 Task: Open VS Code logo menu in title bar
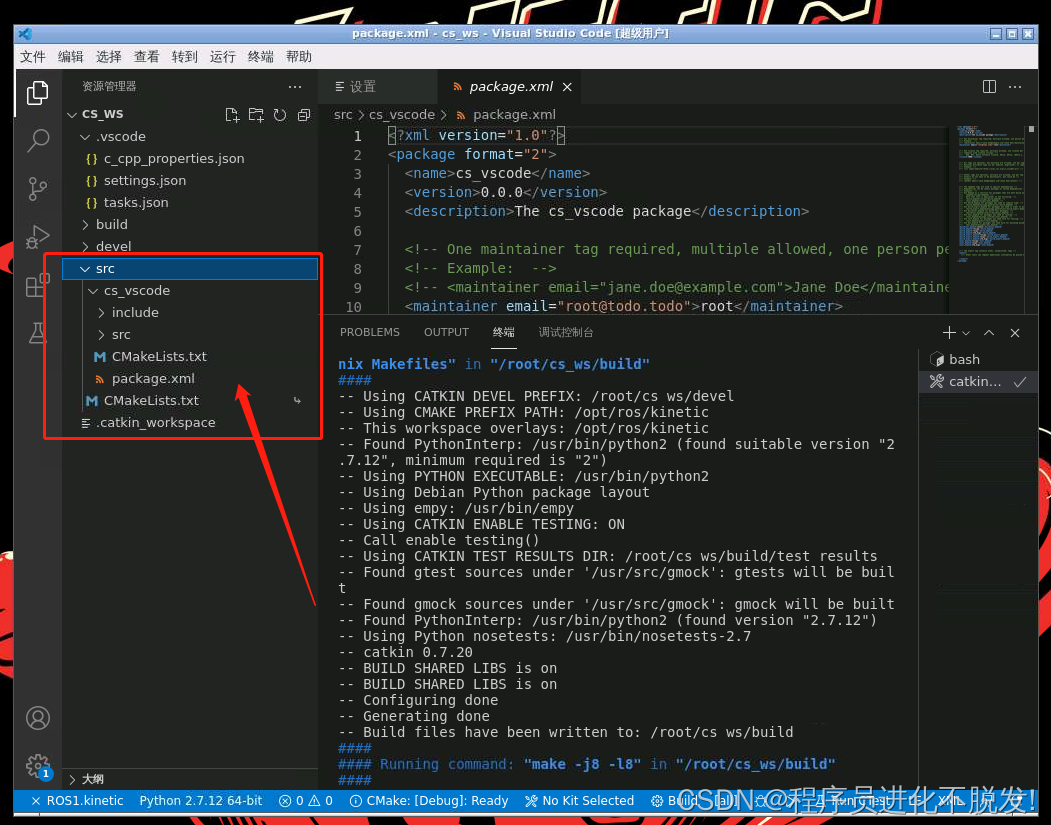pos(25,33)
